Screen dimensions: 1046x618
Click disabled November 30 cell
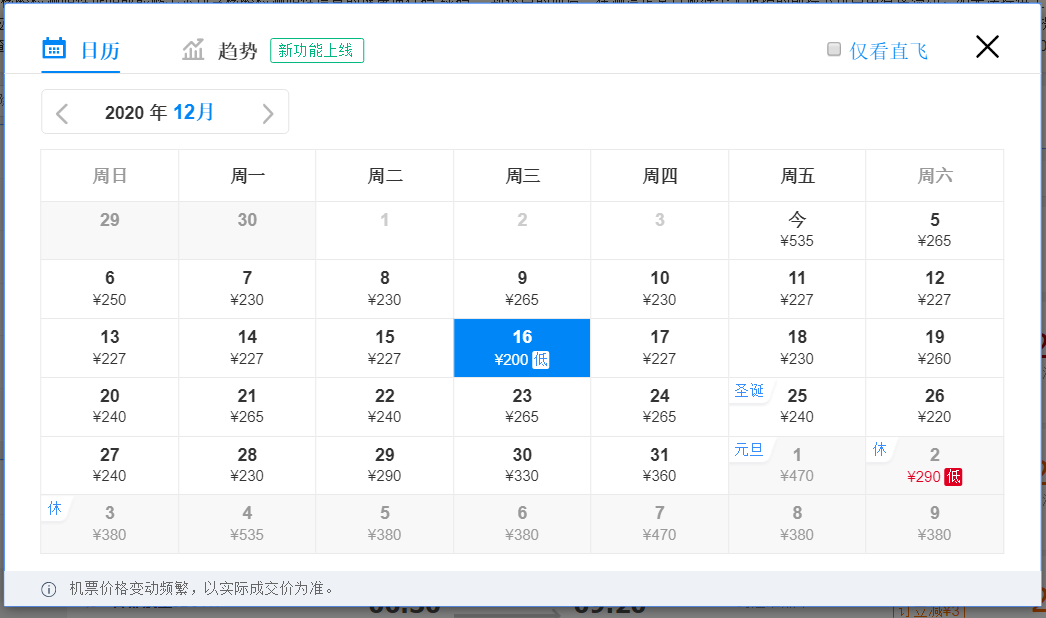click(x=247, y=230)
